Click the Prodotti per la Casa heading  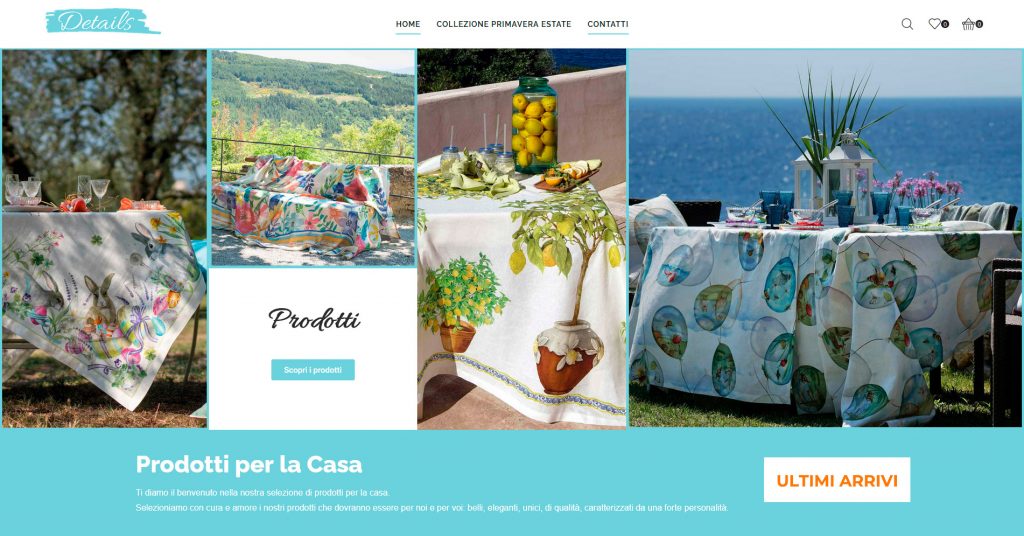[249, 465]
